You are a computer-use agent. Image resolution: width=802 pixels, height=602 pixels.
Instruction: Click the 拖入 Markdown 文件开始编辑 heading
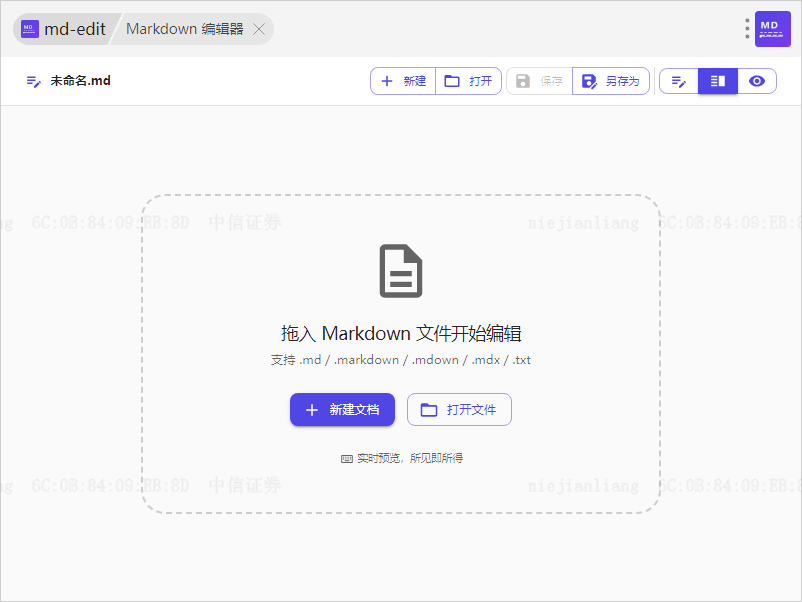[401, 333]
